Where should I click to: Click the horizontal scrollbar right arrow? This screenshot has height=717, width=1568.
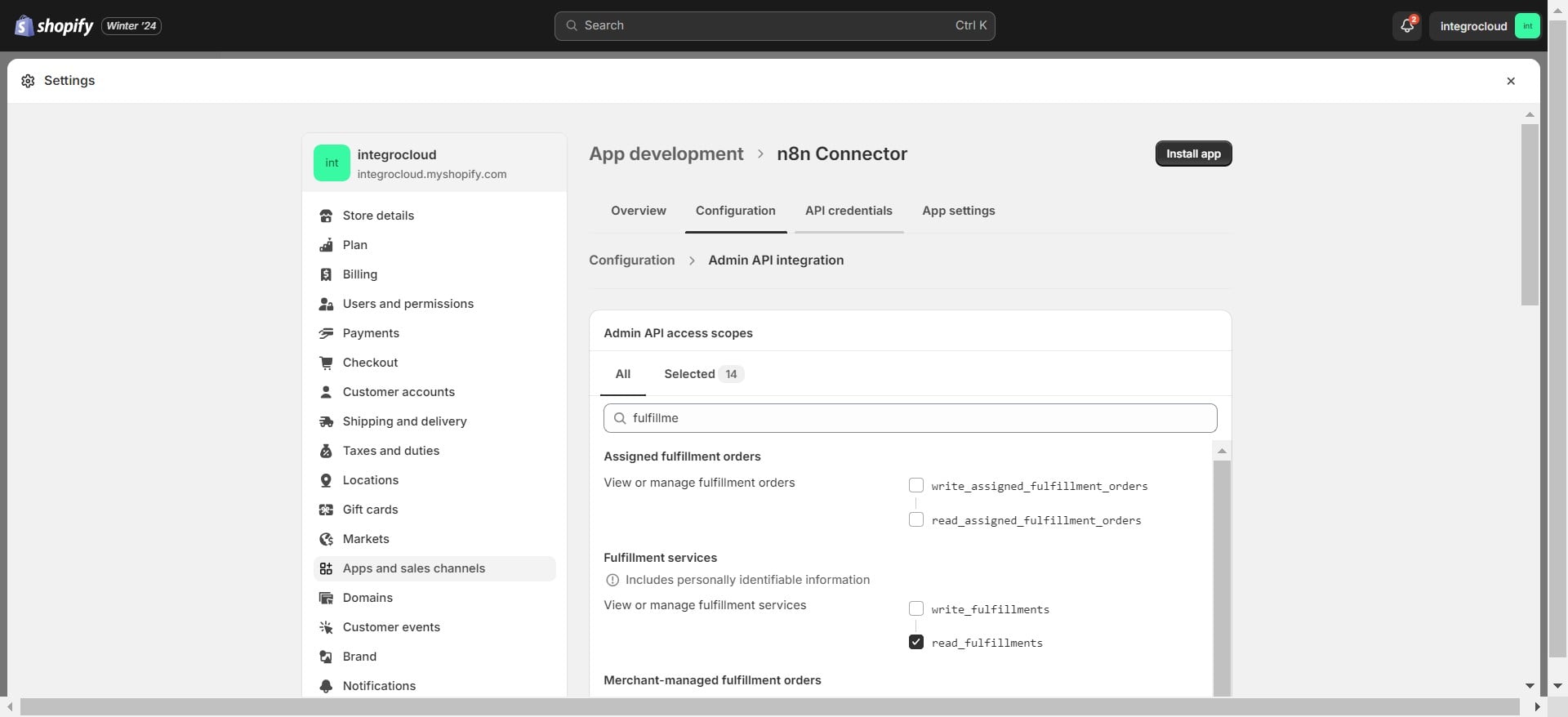coord(1538,706)
